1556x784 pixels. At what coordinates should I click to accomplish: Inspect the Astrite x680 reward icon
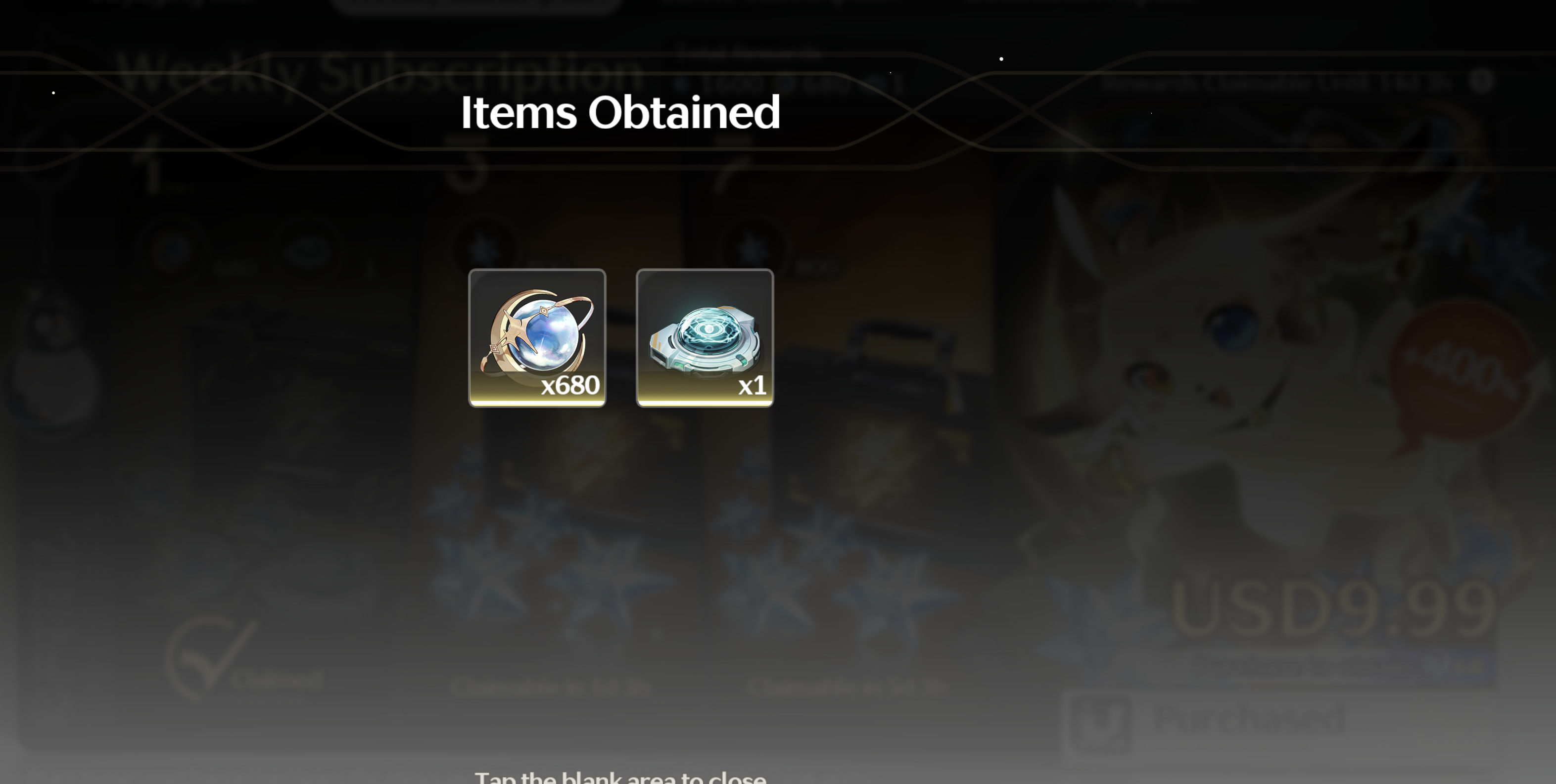click(x=537, y=338)
